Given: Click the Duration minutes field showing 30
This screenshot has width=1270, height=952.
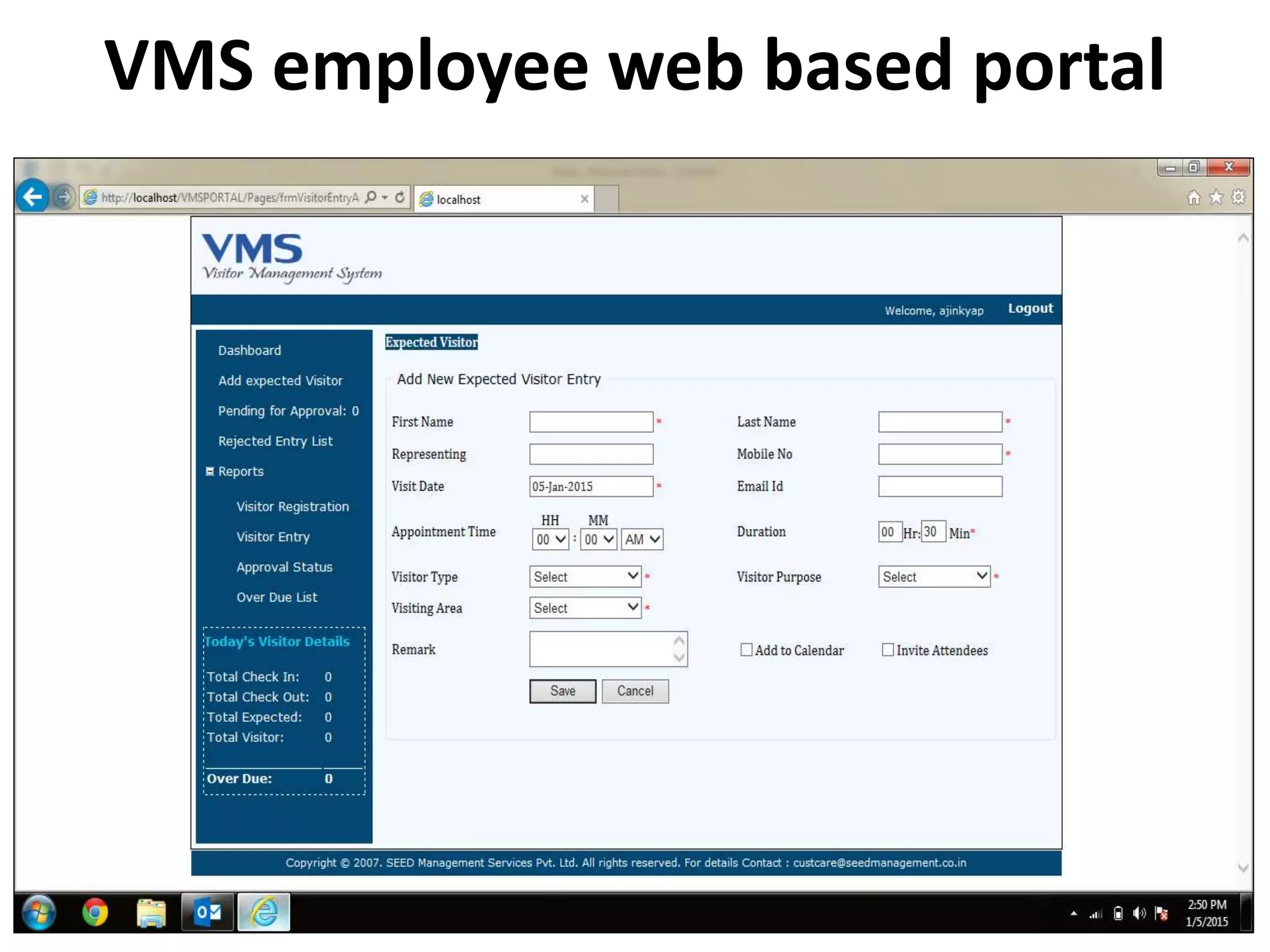Looking at the screenshot, I should click(x=933, y=532).
